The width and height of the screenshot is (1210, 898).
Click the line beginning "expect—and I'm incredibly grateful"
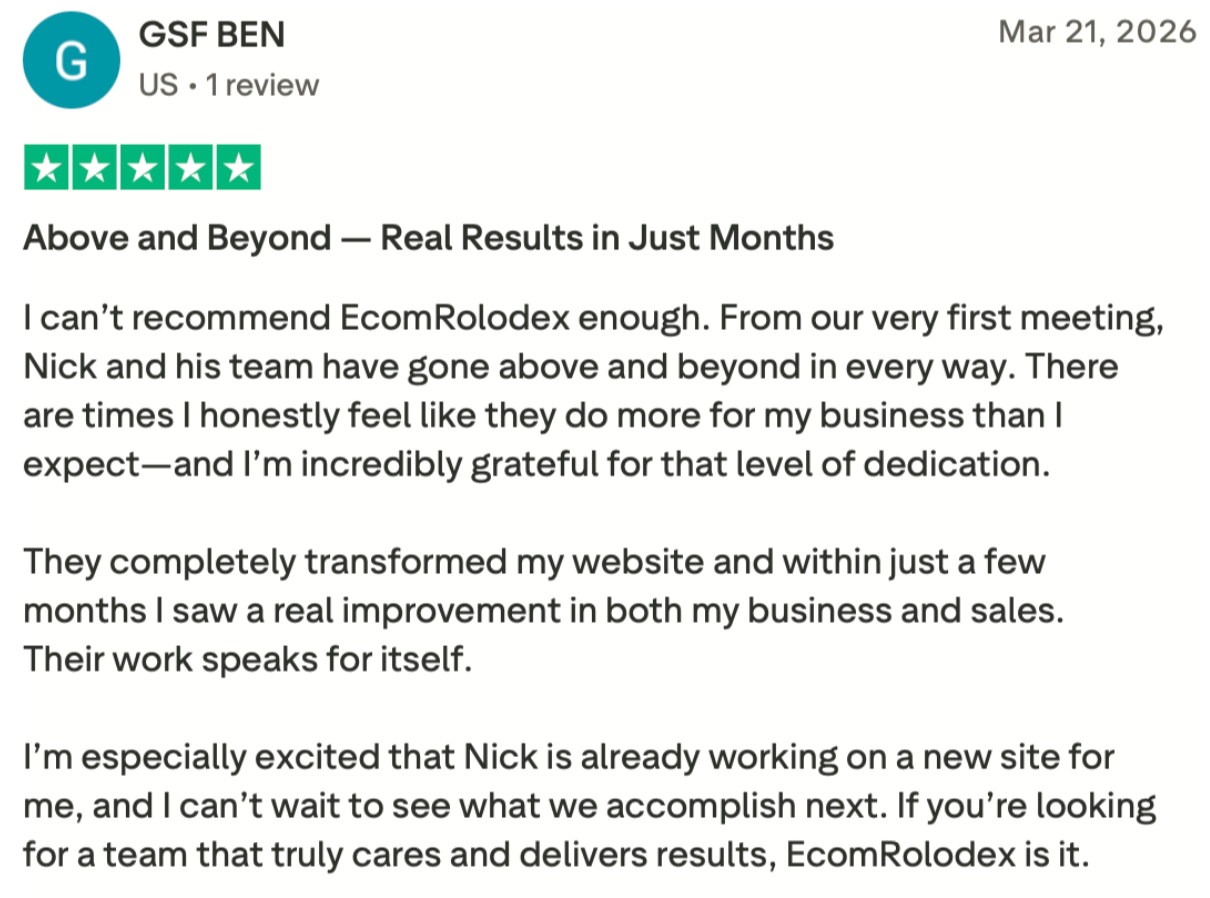coord(537,465)
